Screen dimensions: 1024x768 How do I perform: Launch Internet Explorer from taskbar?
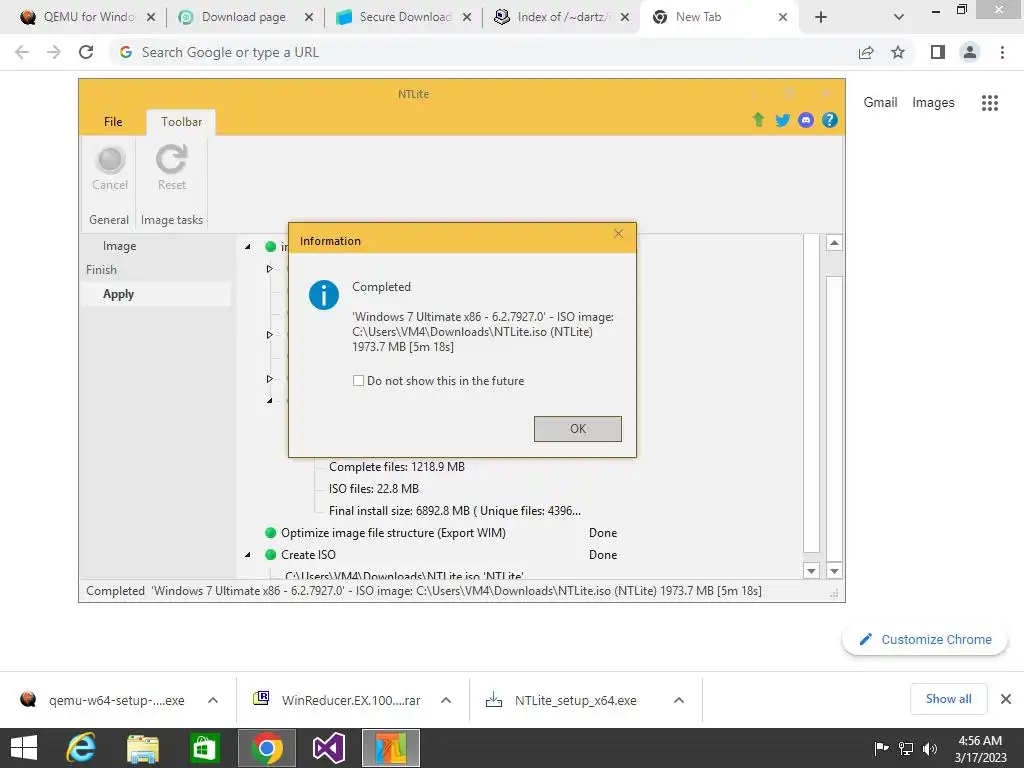point(81,748)
